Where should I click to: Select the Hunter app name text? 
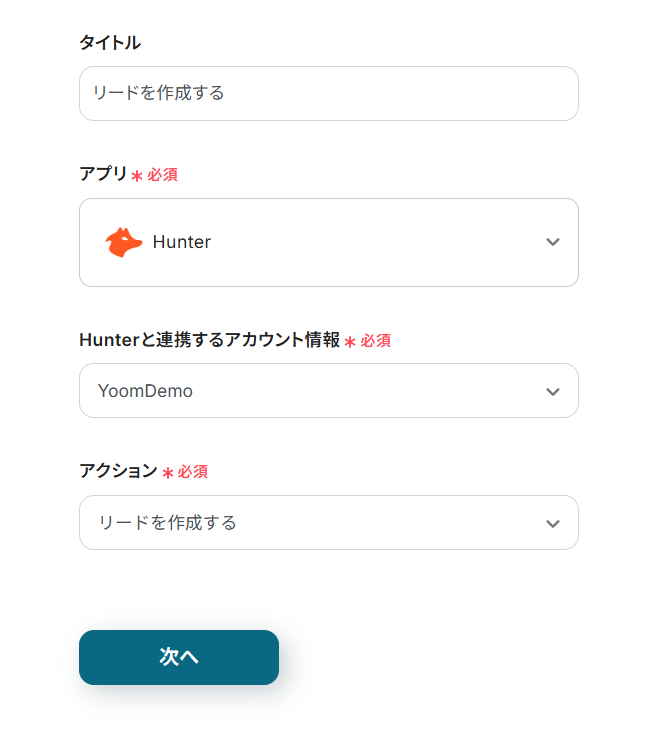tap(181, 242)
